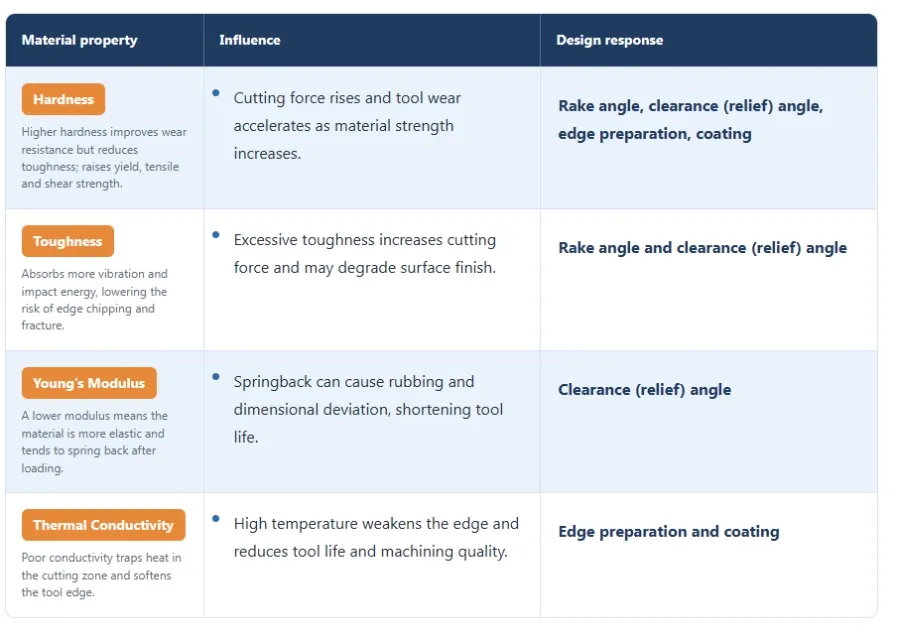The height and width of the screenshot is (641, 897).
Task: Select the lower modulus description paragraph
Action: (94, 441)
